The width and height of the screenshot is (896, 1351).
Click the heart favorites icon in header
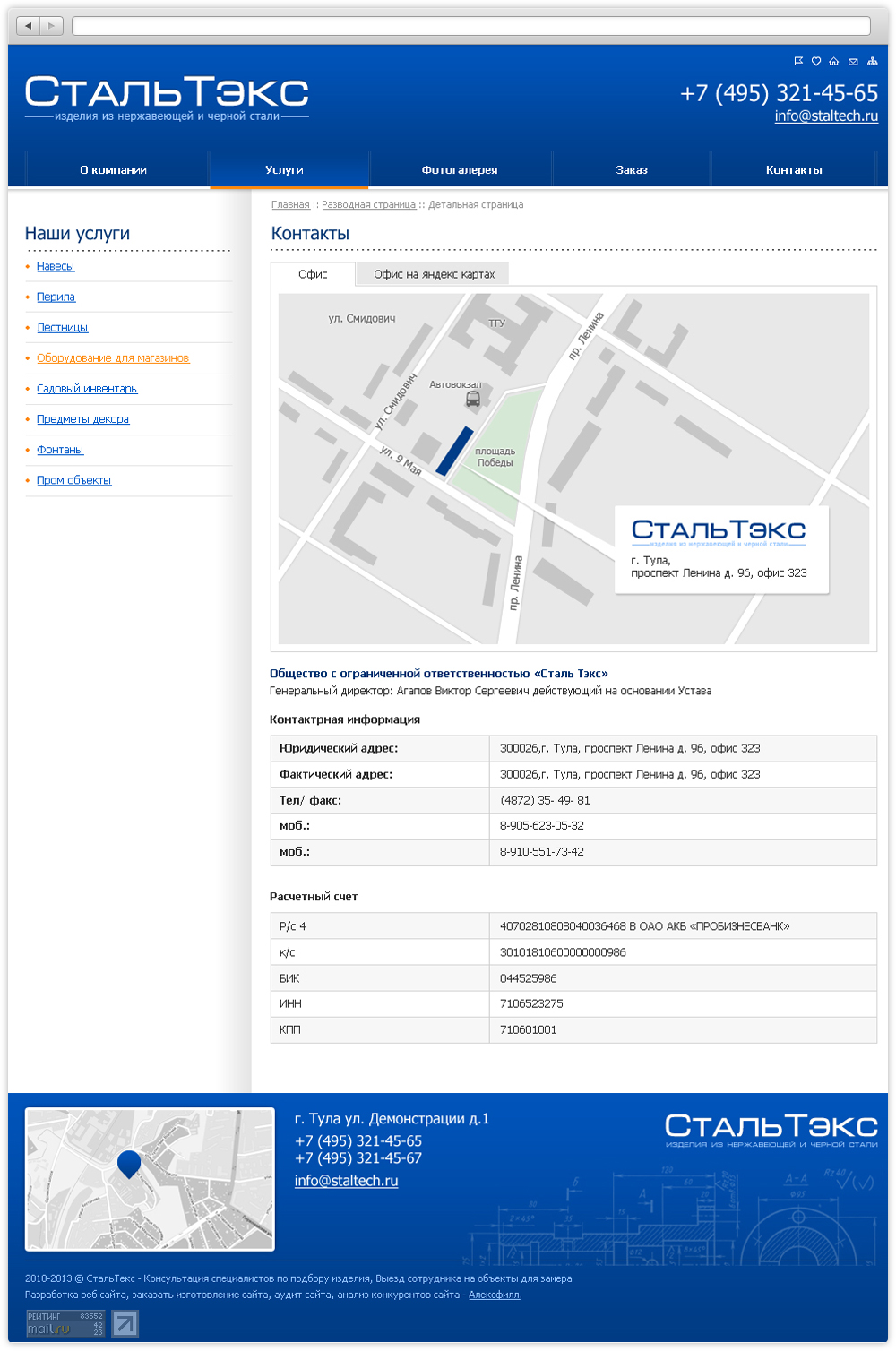pyautogui.click(x=816, y=61)
